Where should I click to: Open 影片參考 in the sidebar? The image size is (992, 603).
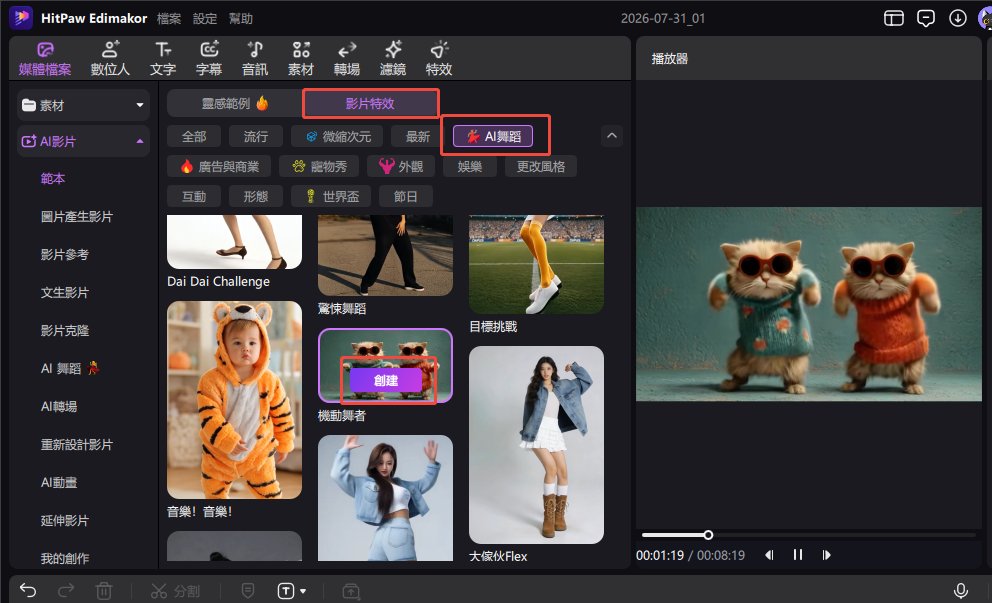pyautogui.click(x=65, y=254)
